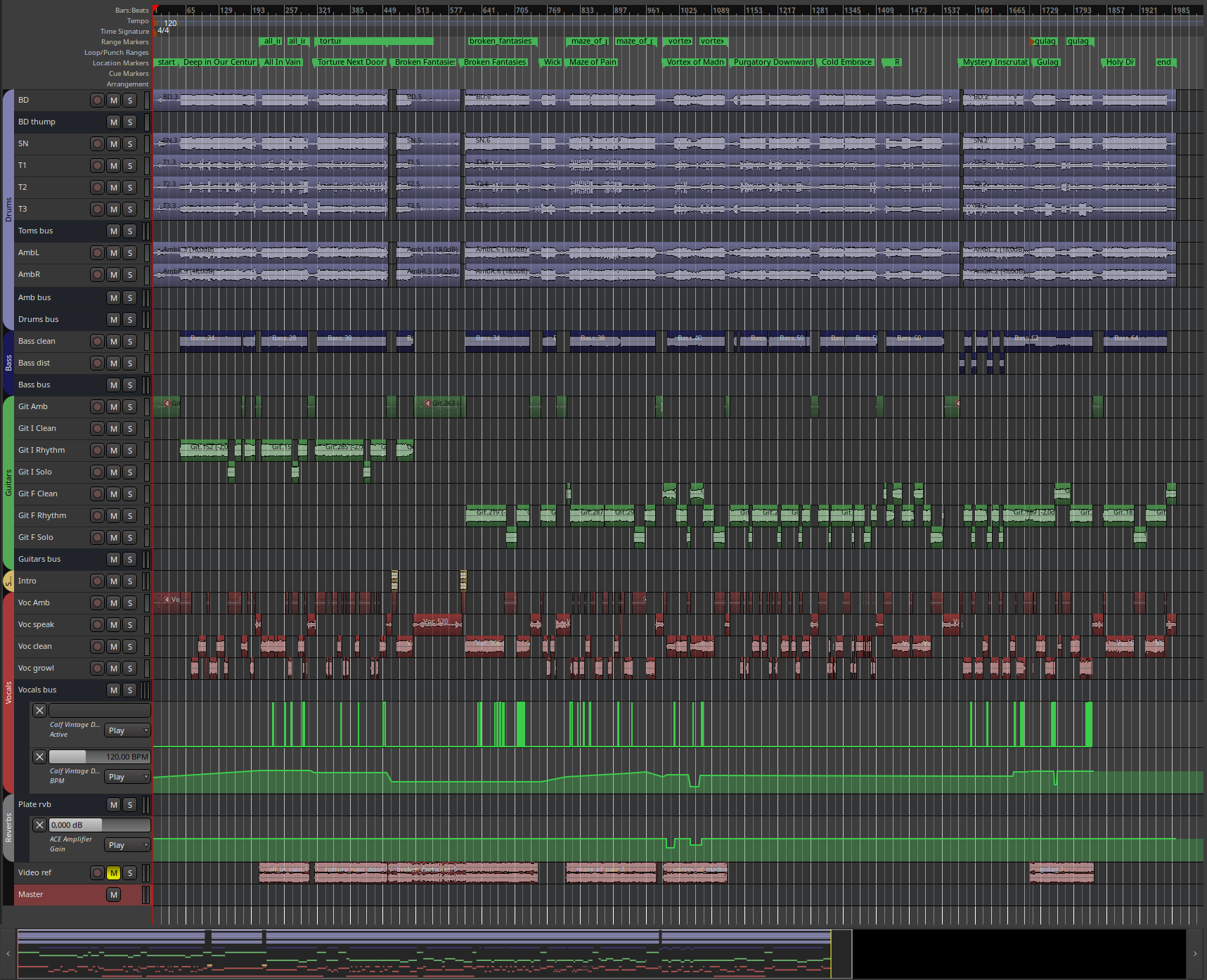Select the Vocals track group tab
This screenshot has width=1207, height=980.
click(x=8, y=692)
